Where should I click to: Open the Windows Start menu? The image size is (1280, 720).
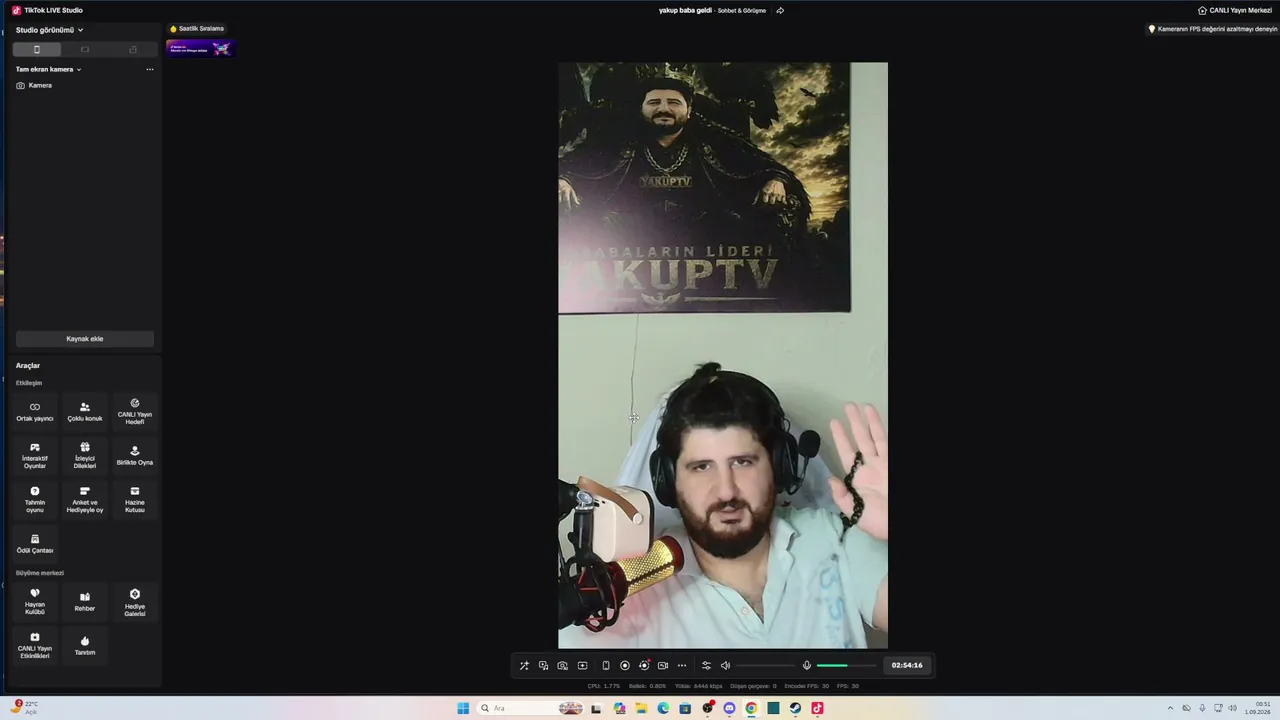click(x=463, y=708)
